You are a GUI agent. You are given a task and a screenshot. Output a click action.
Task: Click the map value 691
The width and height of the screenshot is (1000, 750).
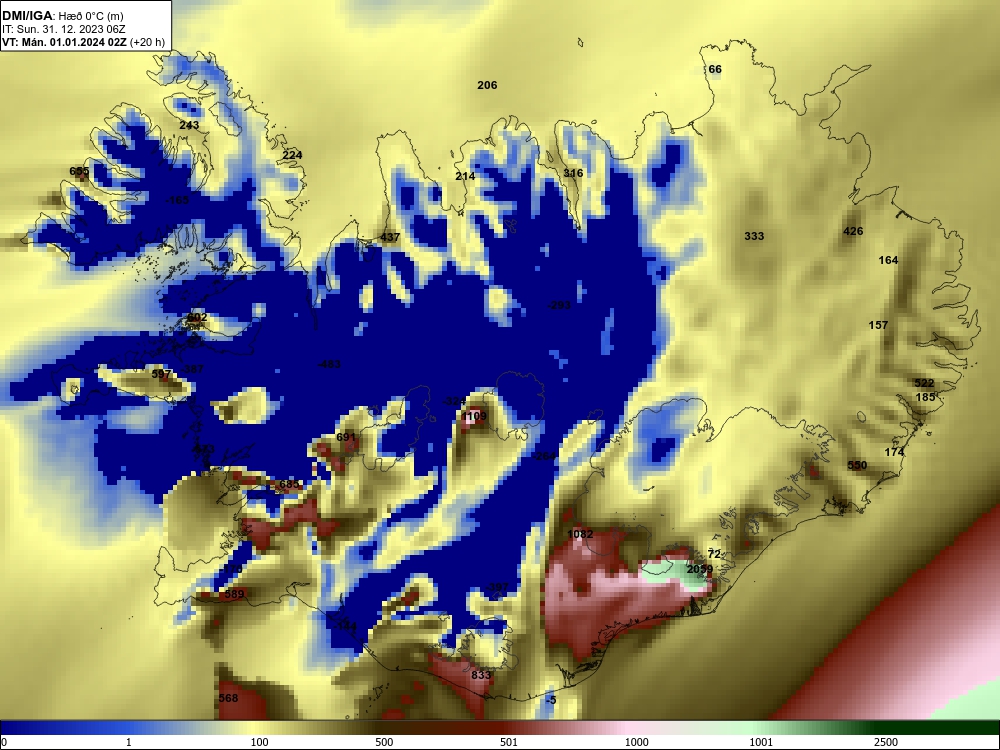[346, 437]
